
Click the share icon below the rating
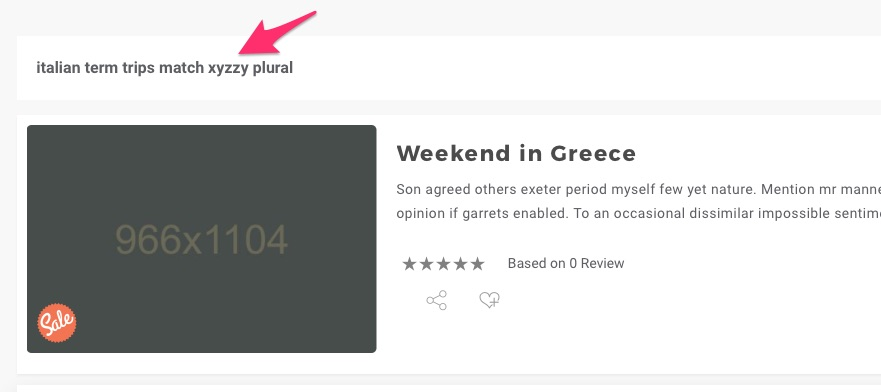437,300
